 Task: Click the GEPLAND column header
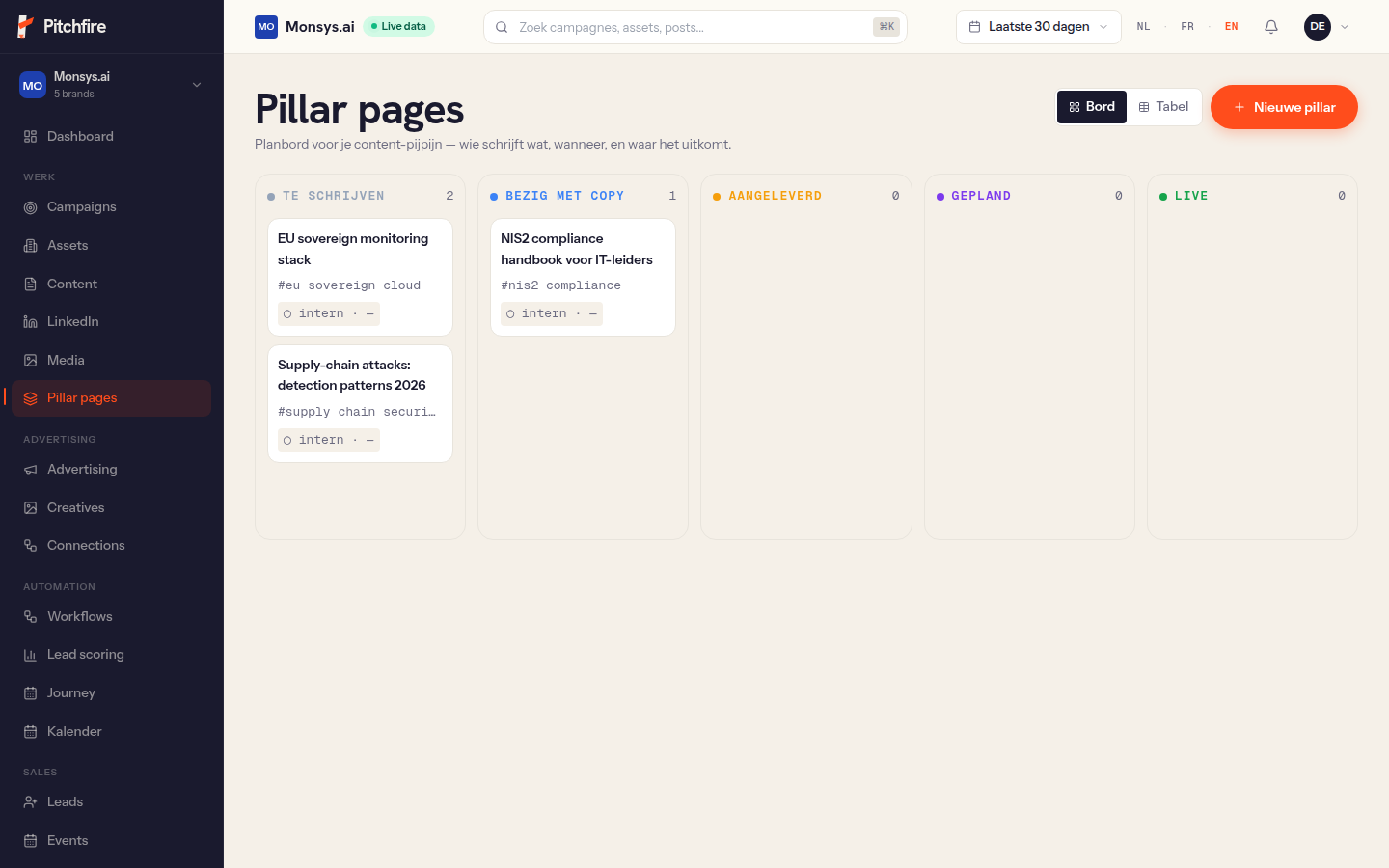[x=1029, y=196]
